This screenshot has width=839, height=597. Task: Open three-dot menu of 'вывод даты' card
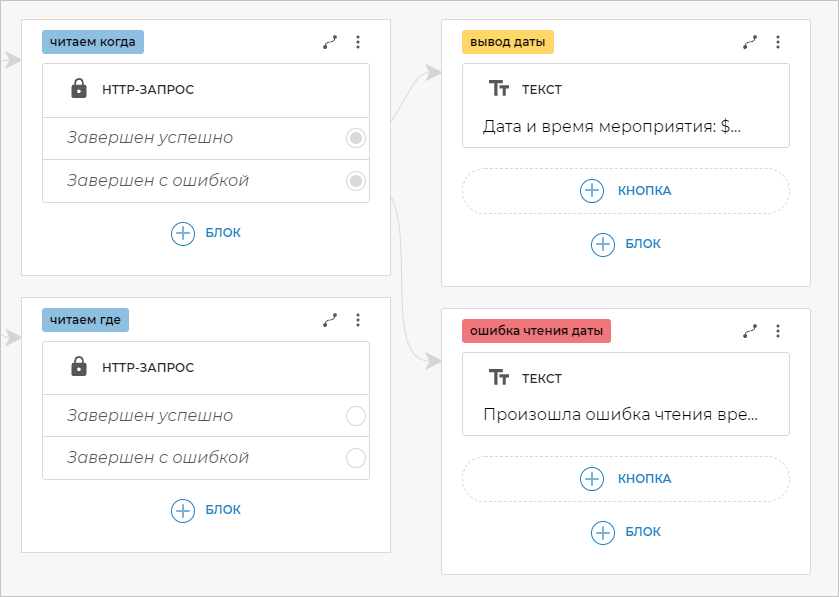(778, 42)
